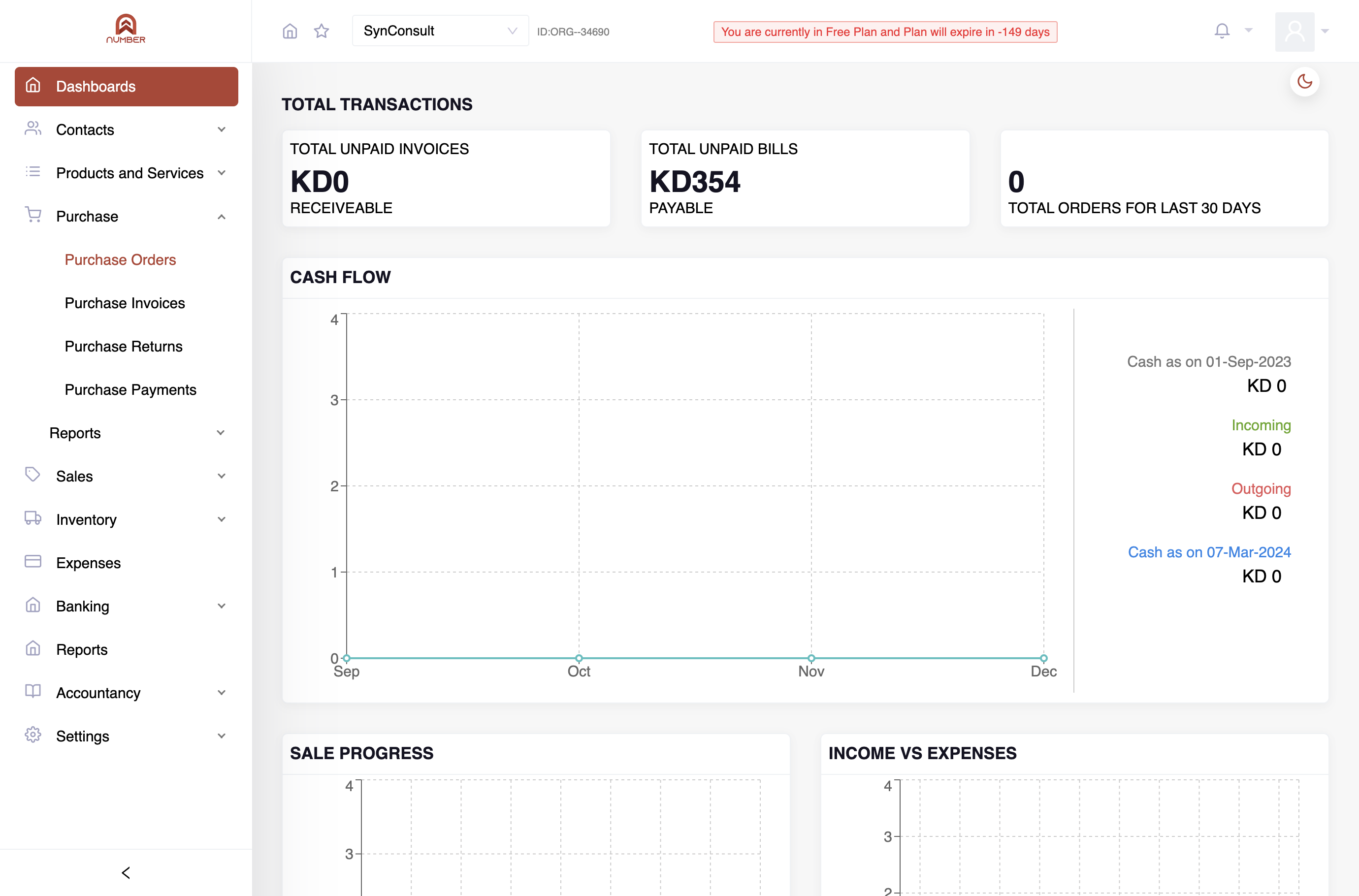
Task: Click the user profile avatar
Action: click(x=1294, y=32)
